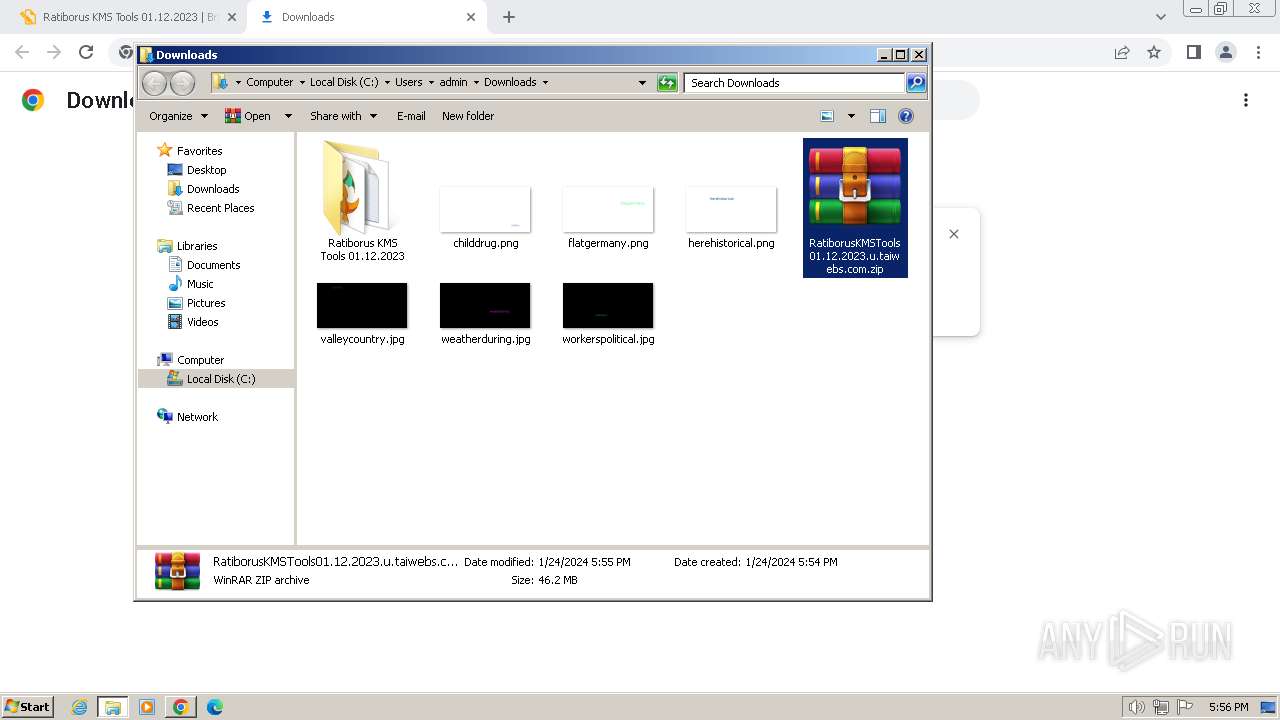1280x720 pixels.
Task: Close the Downloads Chrome tab
Action: (x=471, y=17)
